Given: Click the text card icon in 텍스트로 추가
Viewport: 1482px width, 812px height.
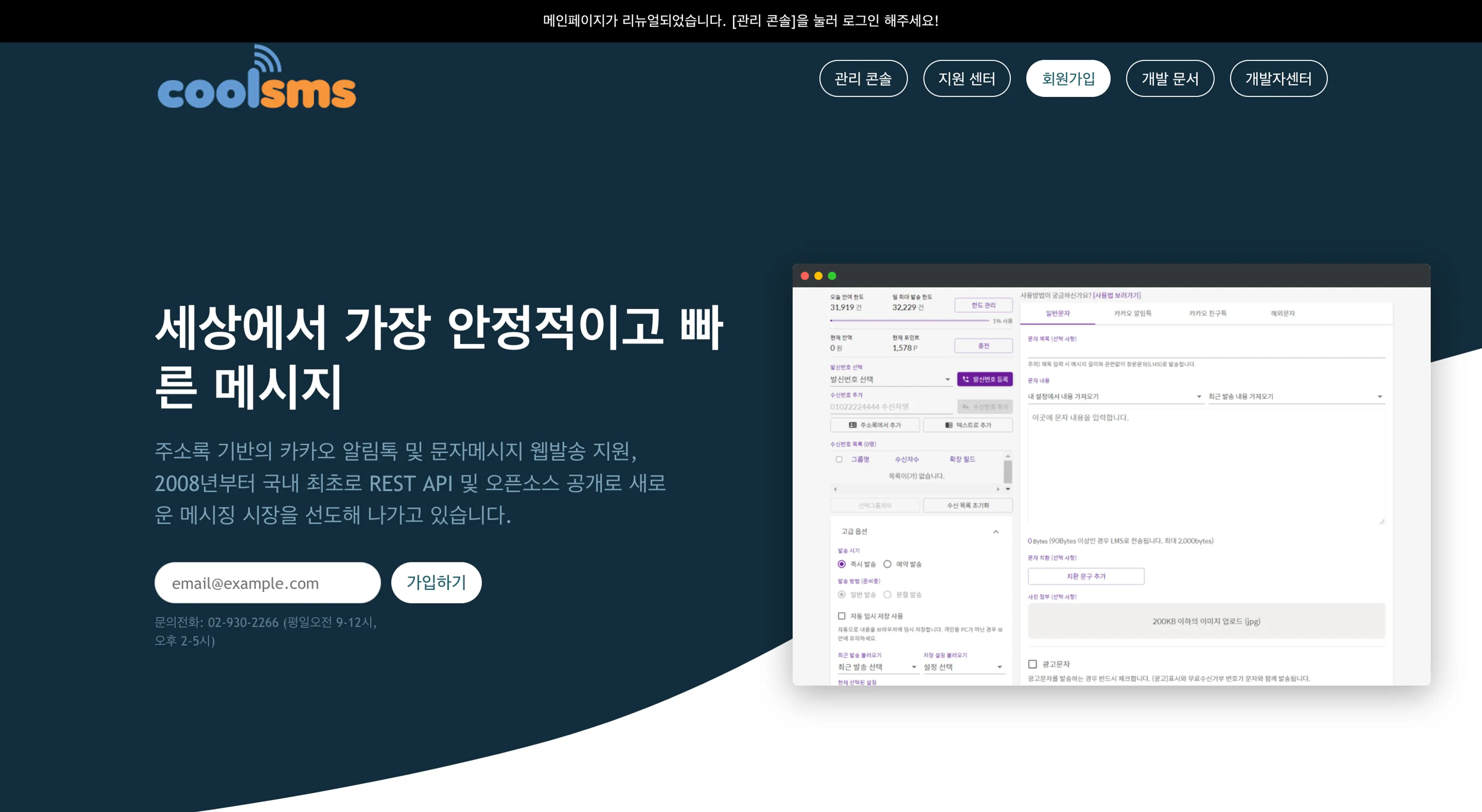Looking at the screenshot, I should coord(949,425).
